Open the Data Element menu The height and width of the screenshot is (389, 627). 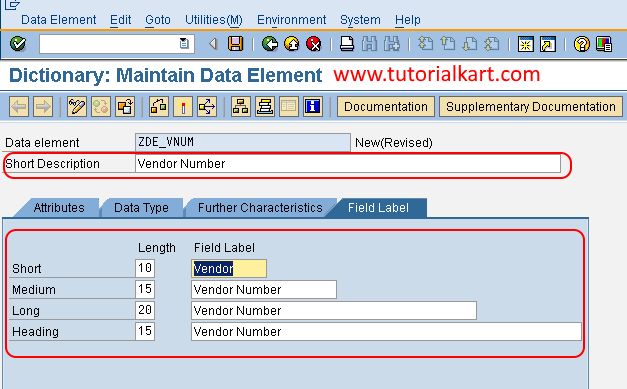[58, 20]
